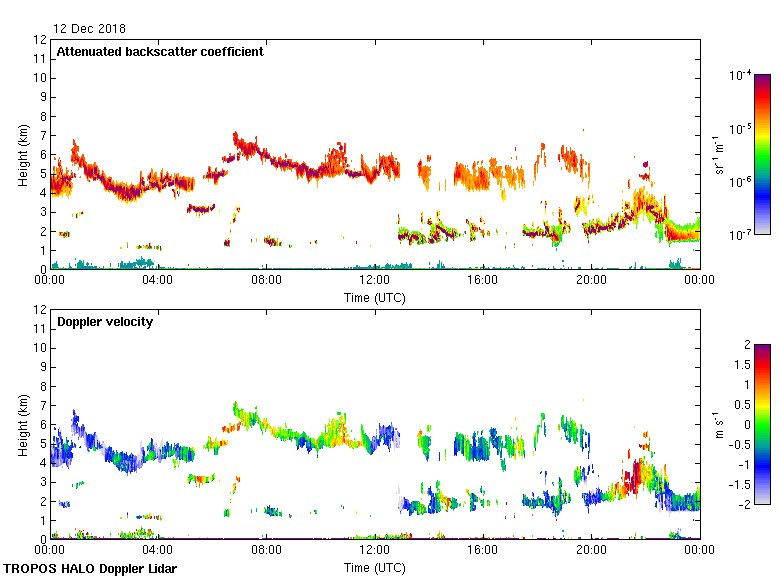The image size is (780, 580).
Task: Click the '12 Dec 2018' date label
Action: (90, 29)
